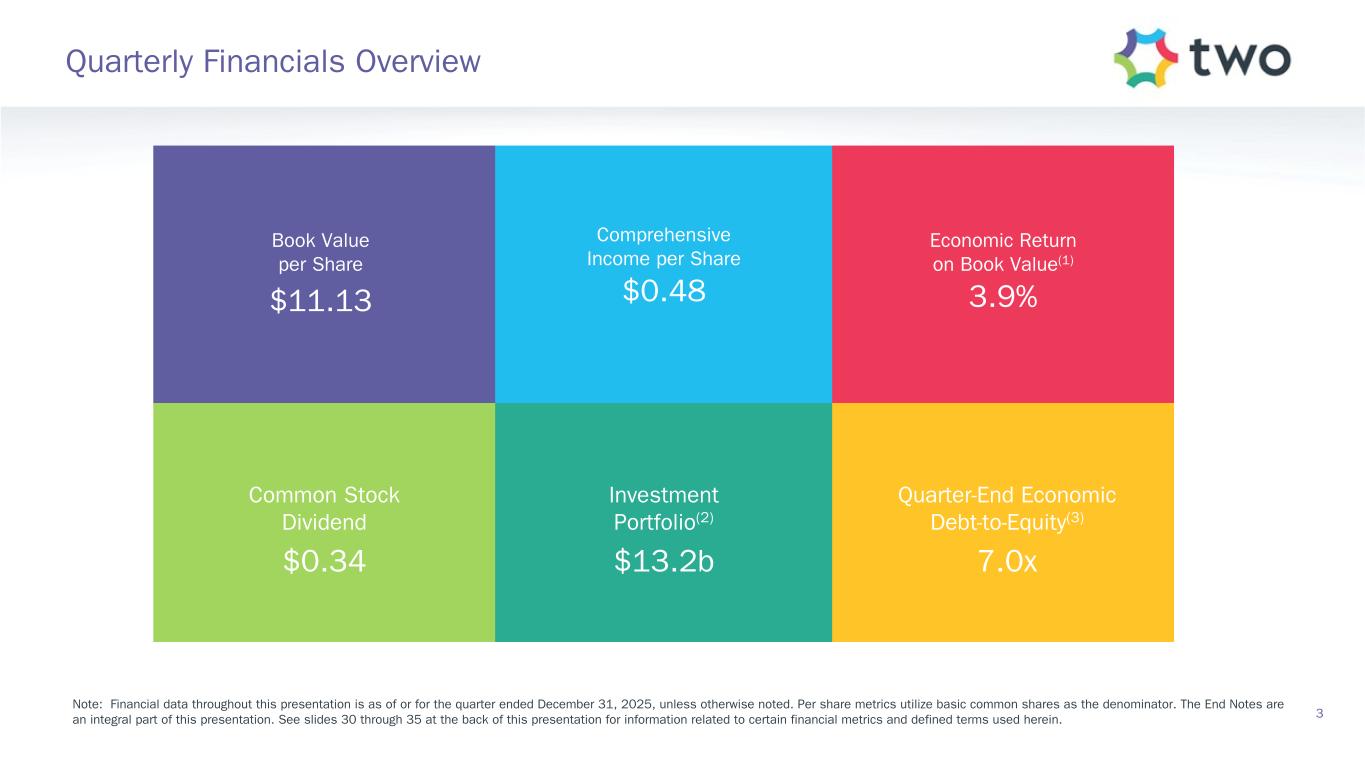Select the $13.2b investment portfolio figure

[663, 562]
